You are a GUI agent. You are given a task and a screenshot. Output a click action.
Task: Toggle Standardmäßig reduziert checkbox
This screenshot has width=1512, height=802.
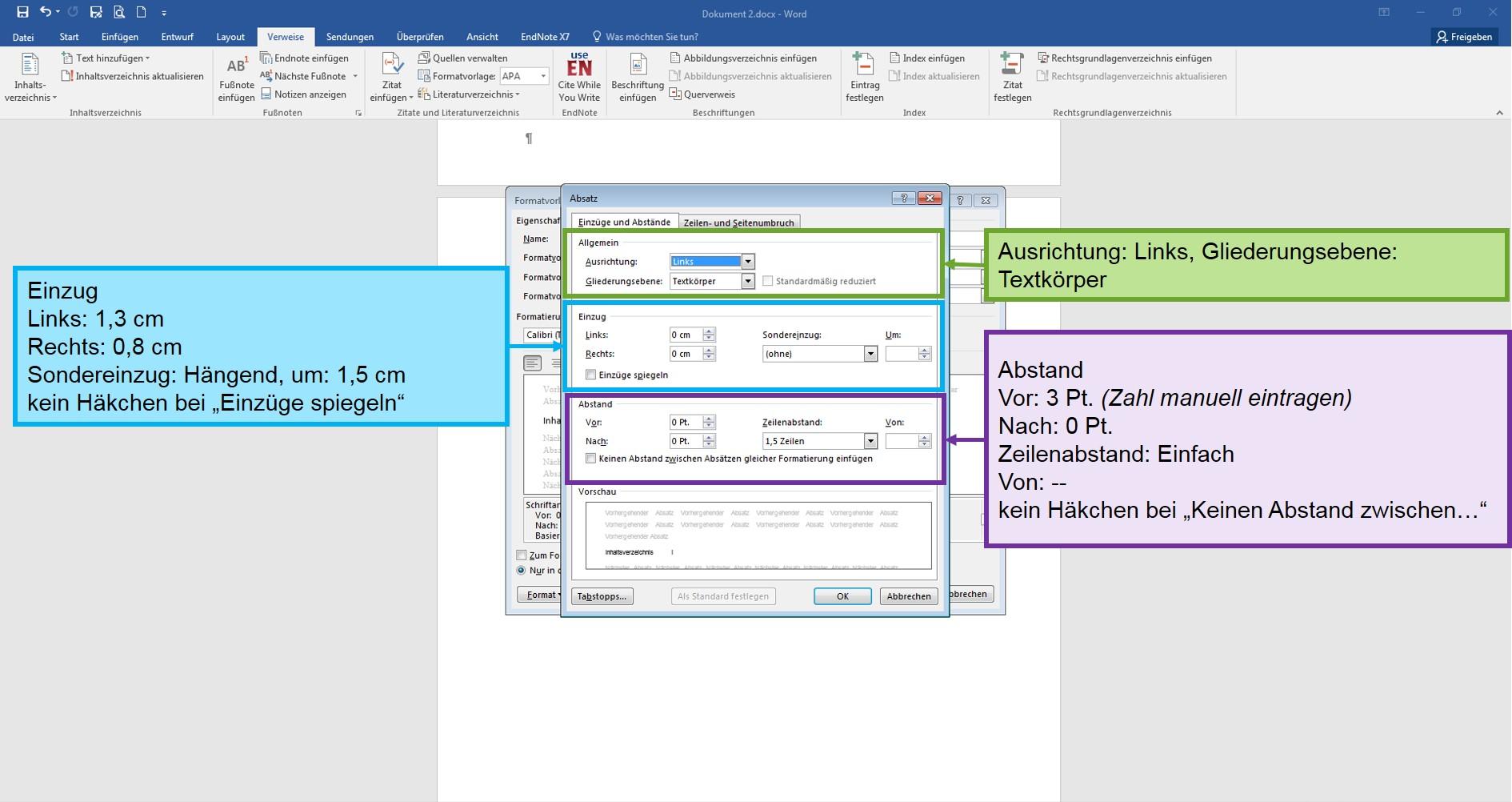point(767,281)
